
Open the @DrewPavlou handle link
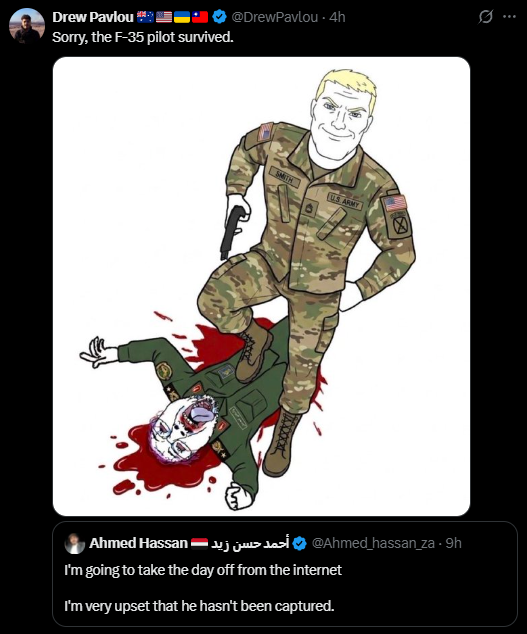coord(275,17)
